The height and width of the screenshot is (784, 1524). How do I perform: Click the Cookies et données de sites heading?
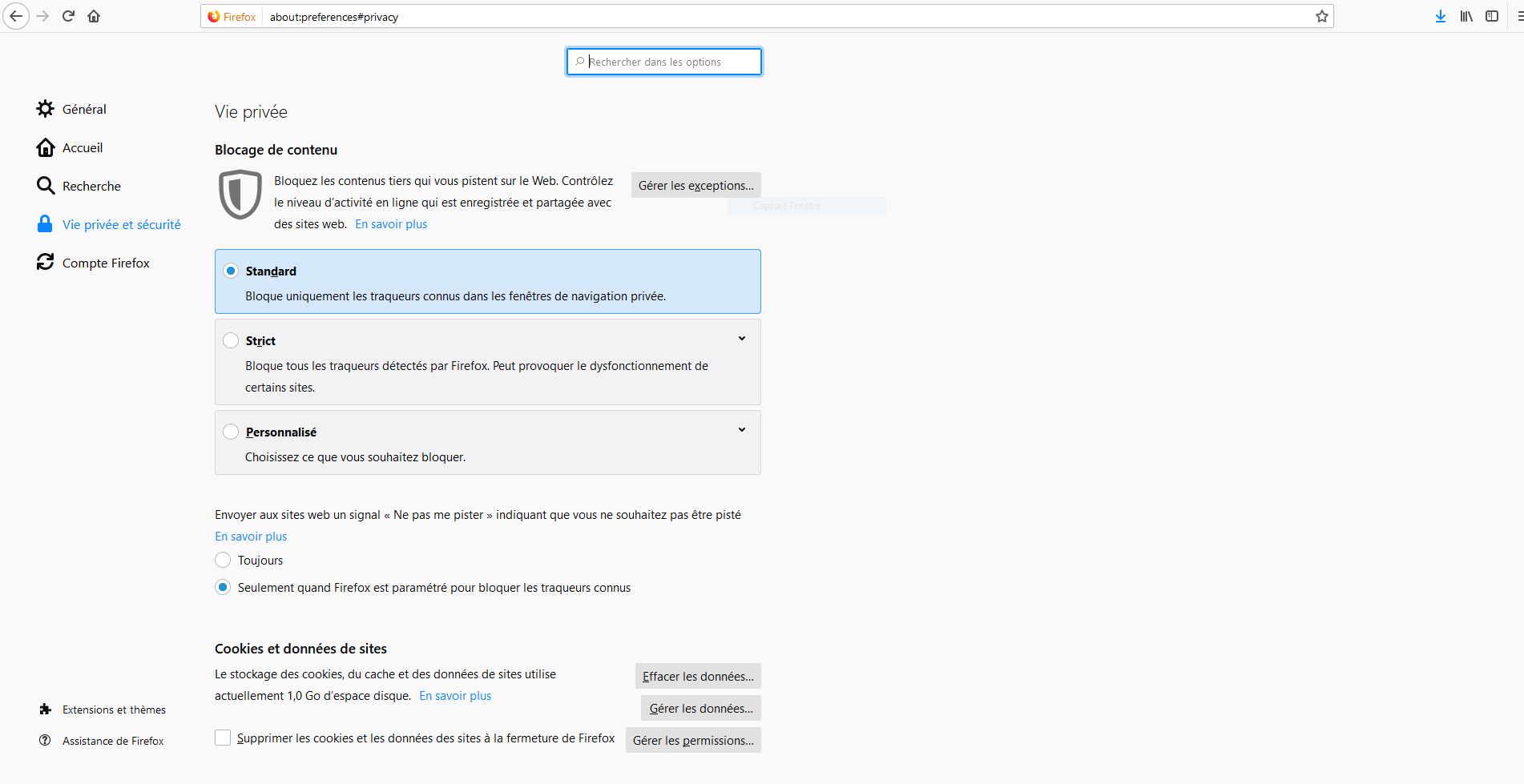coord(300,649)
